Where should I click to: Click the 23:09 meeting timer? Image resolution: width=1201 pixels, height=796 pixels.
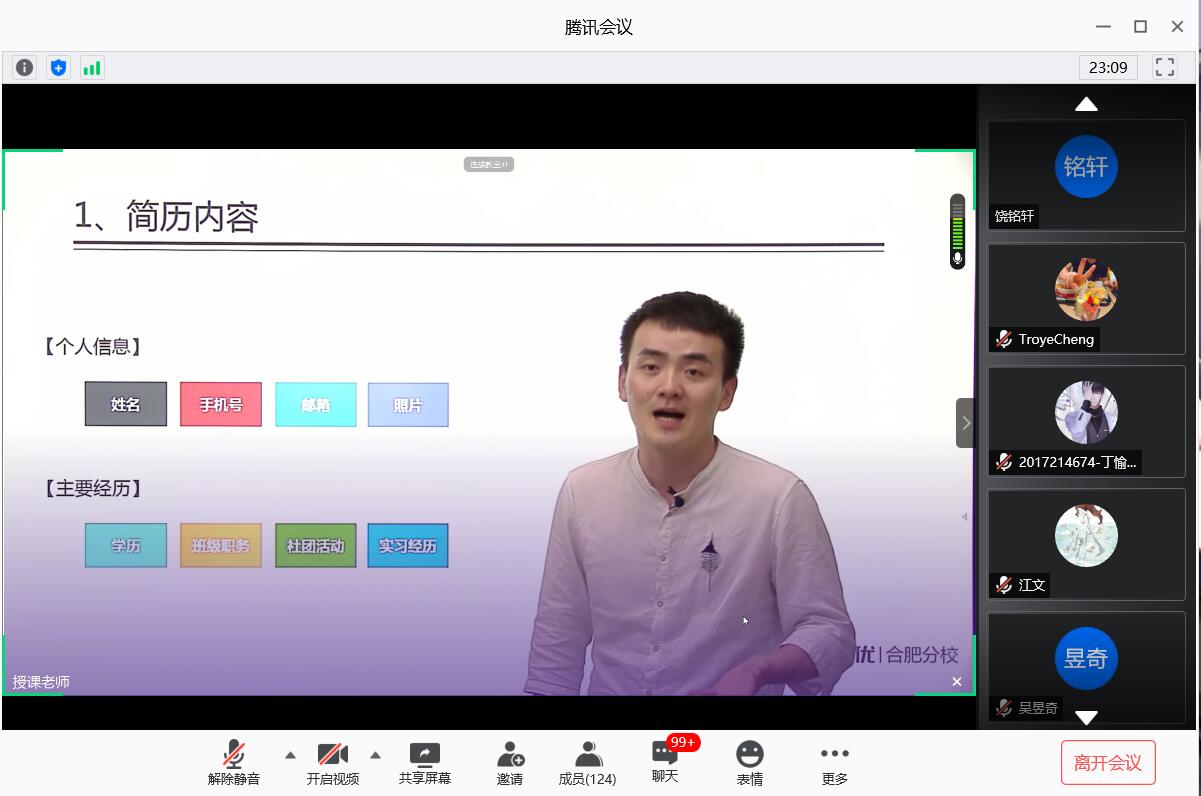(1108, 68)
